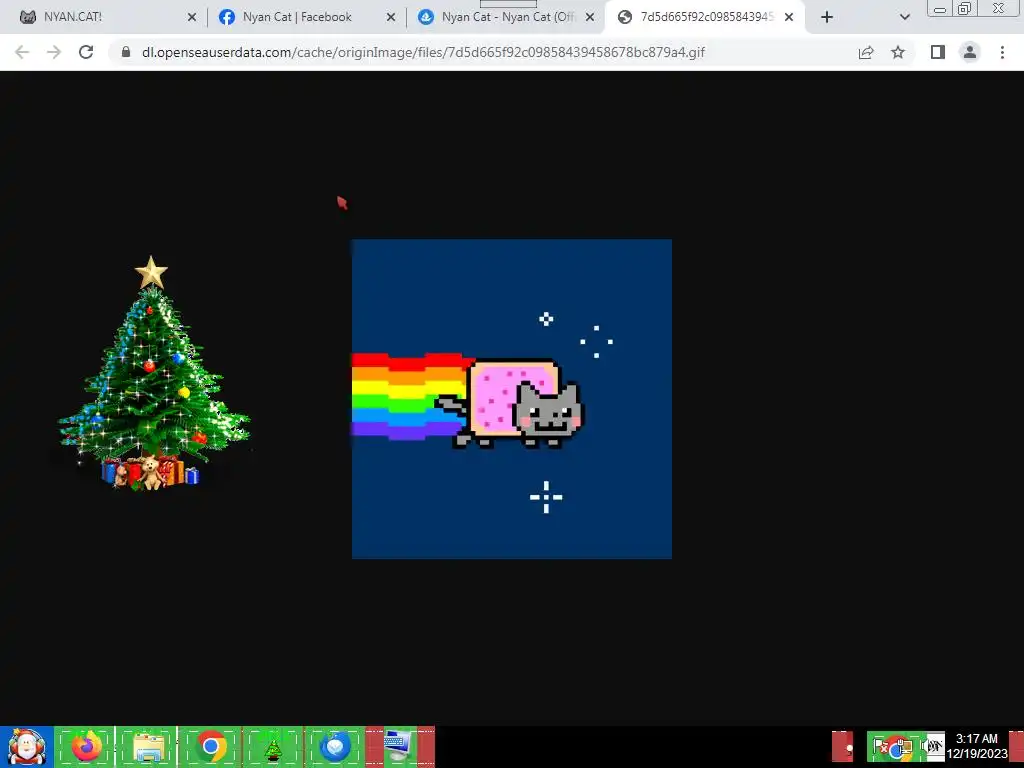Open File Explorer from the taskbar
Viewport: 1024px width, 768px height.
coord(148,747)
